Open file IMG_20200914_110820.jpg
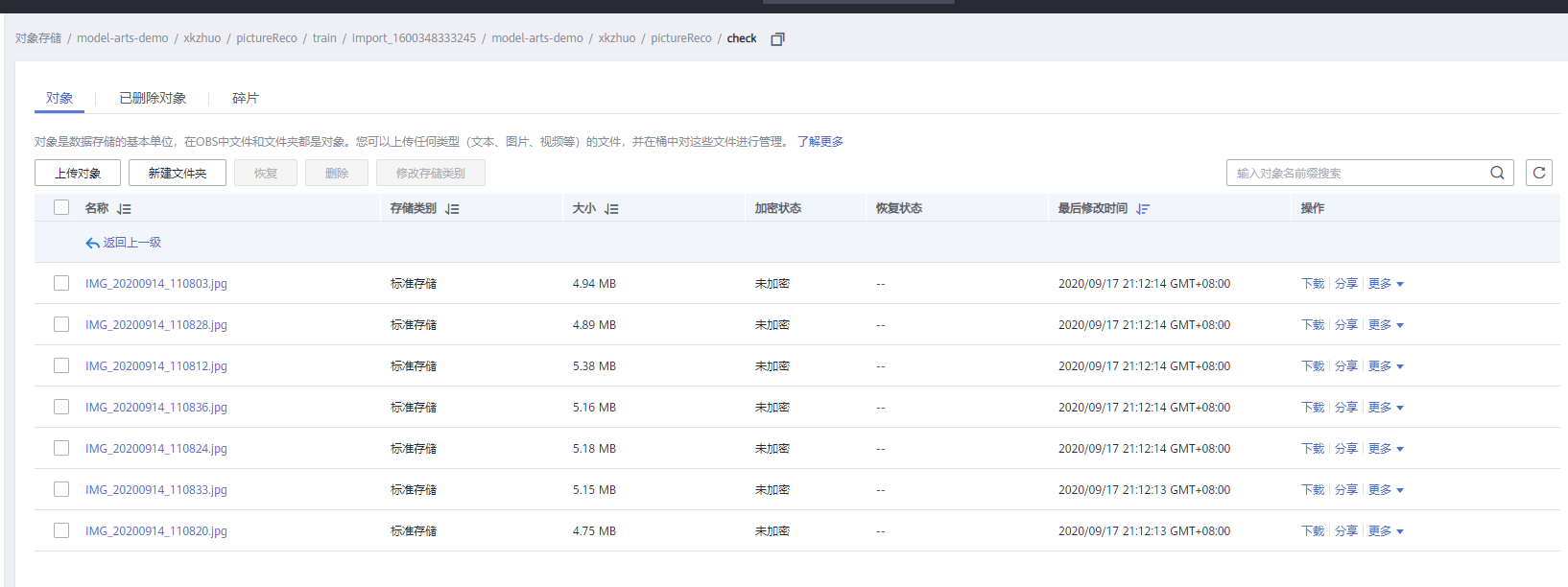 (156, 531)
